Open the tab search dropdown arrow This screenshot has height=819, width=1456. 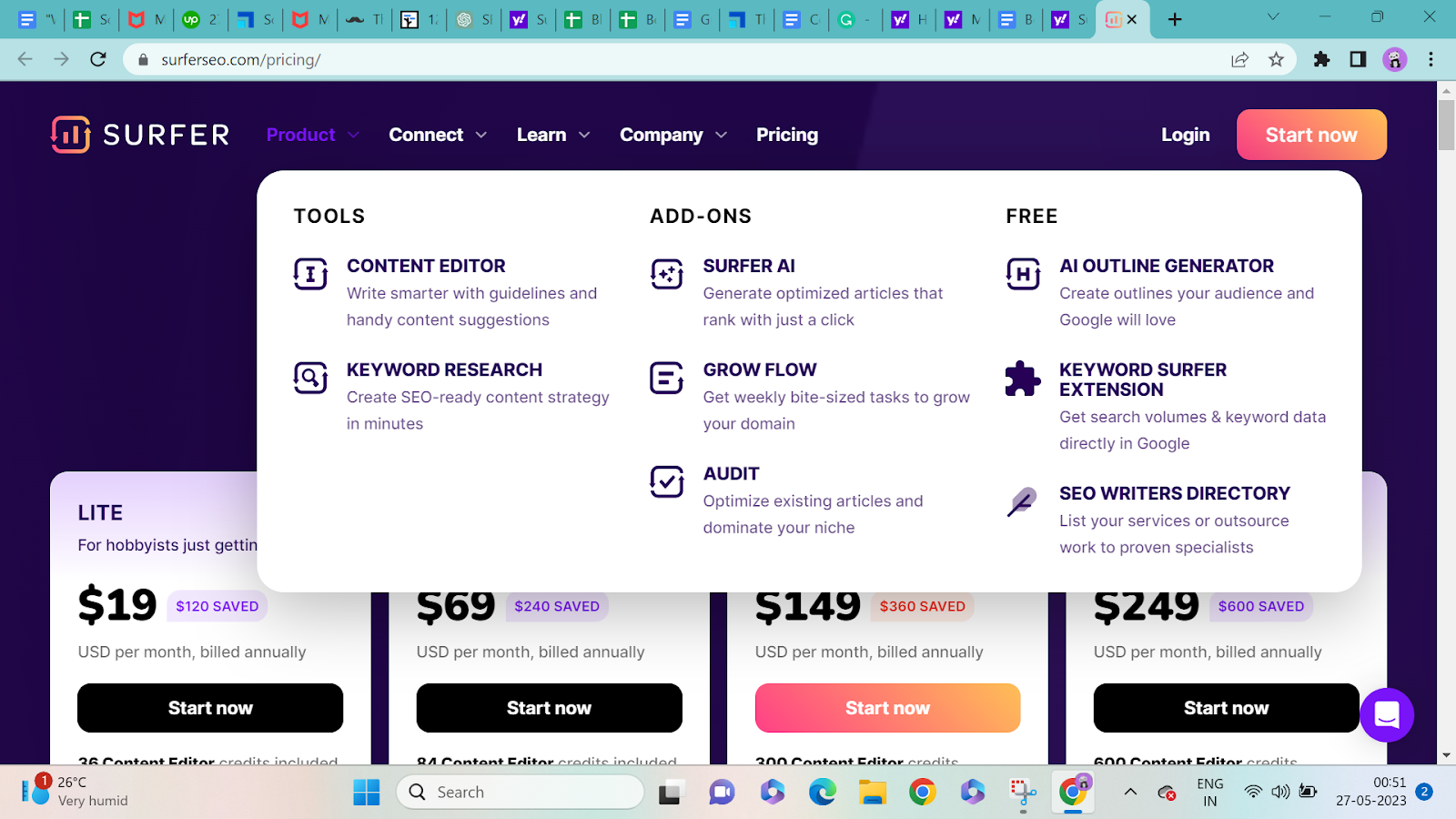[1273, 17]
